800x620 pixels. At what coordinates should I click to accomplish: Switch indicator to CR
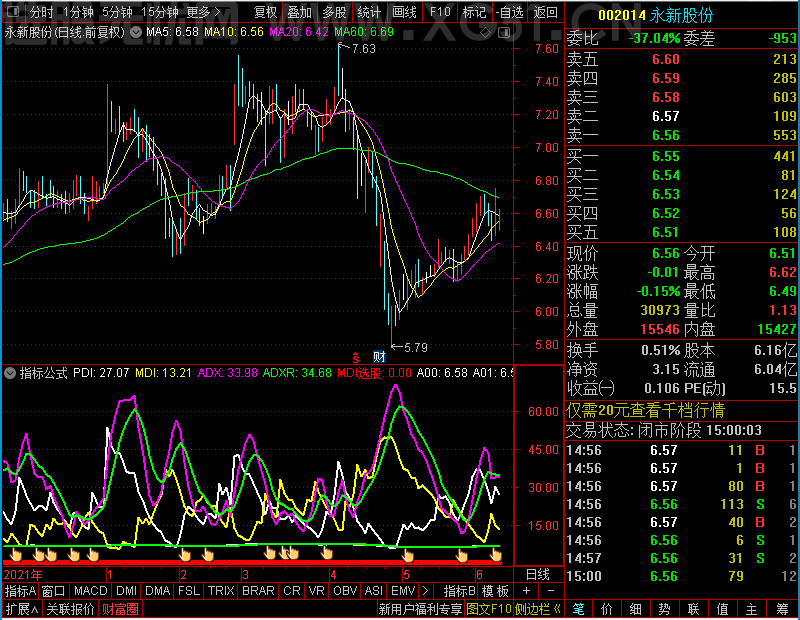tap(292, 591)
